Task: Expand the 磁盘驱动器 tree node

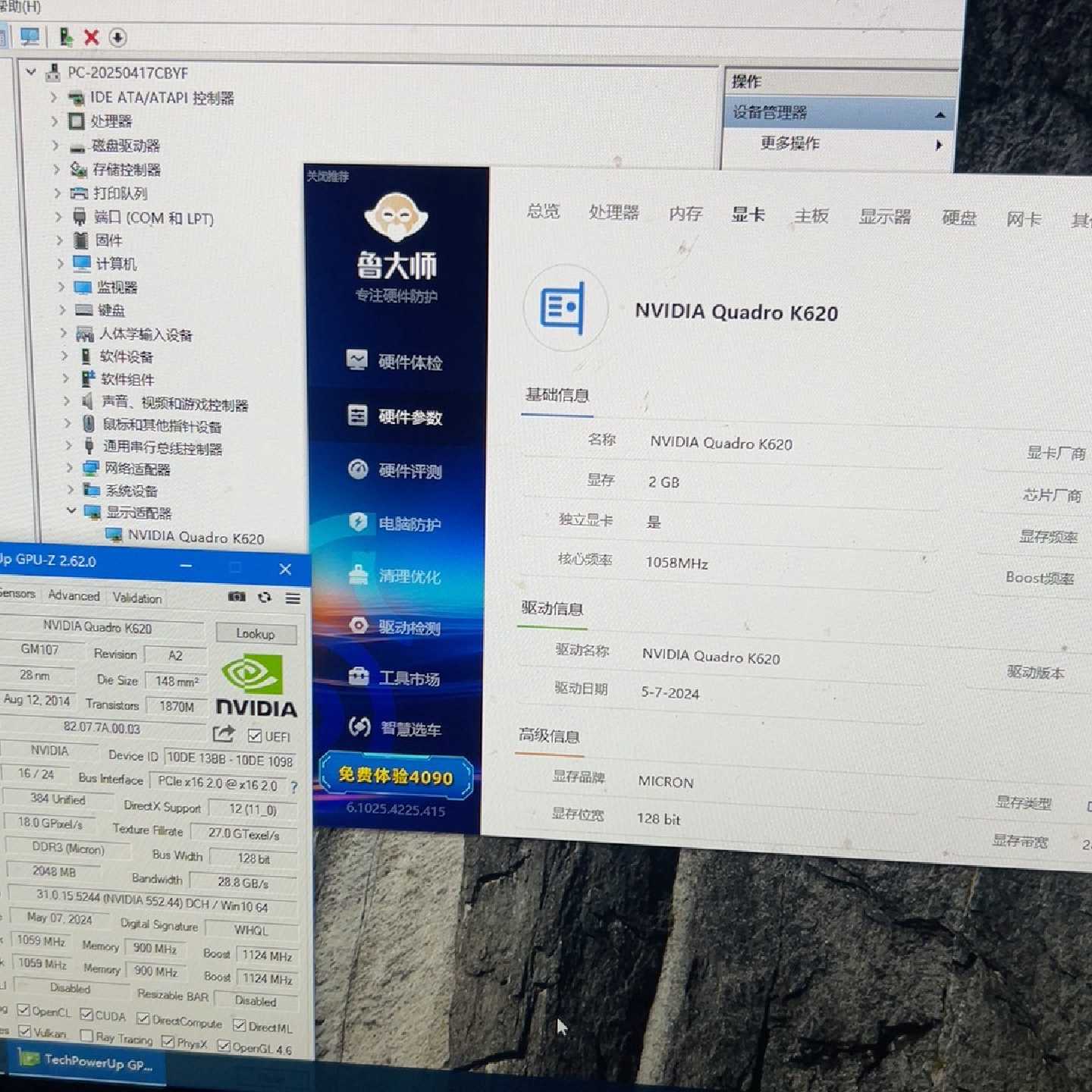Action: point(55,145)
